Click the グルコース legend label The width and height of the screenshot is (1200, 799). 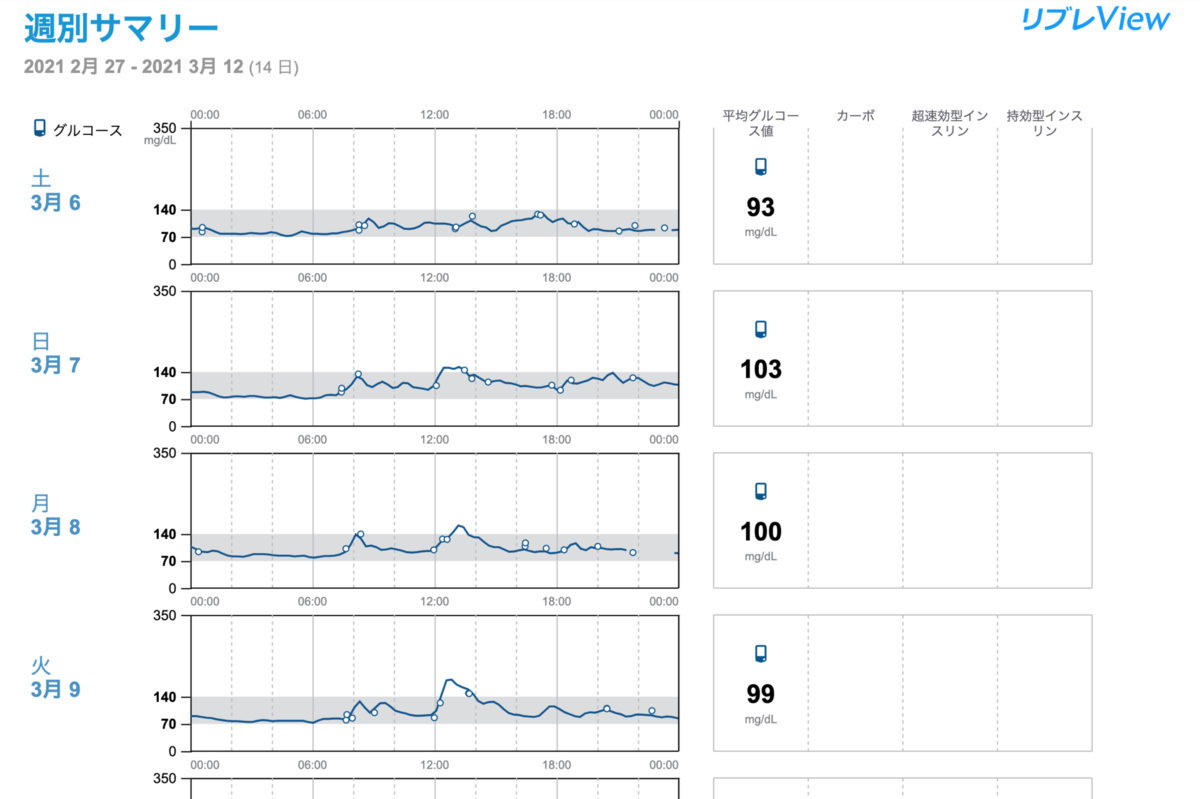coord(88,130)
